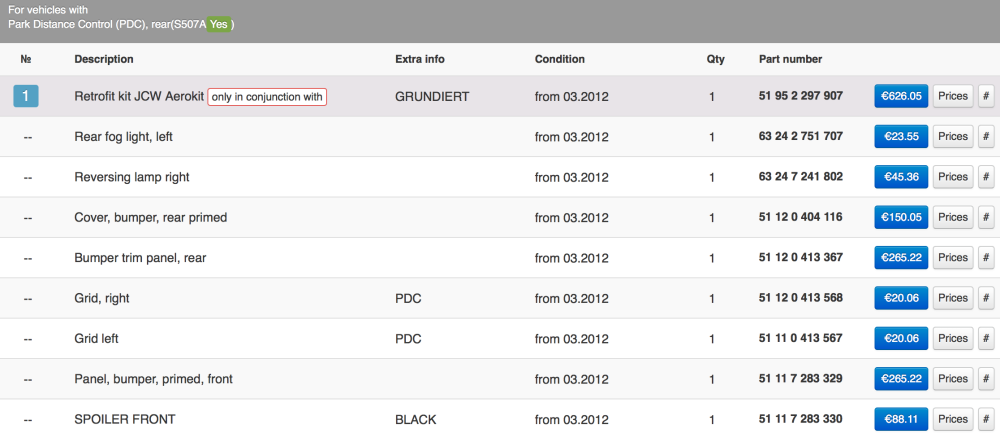This screenshot has width=1000, height=438.
Task: Open Prices for Panel, bumper, primed, front
Action: tap(953, 379)
